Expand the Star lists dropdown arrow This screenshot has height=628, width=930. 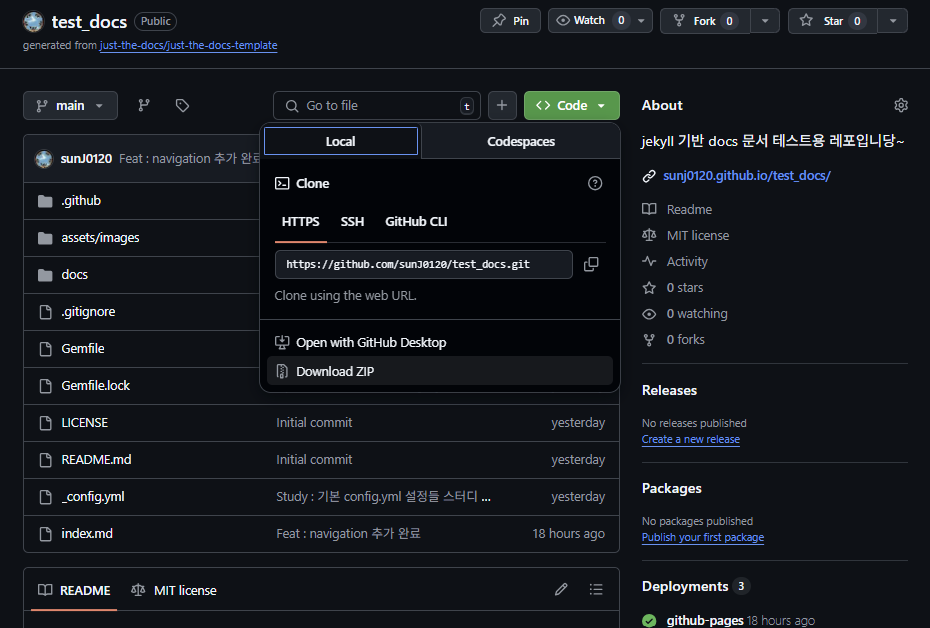tap(893, 21)
